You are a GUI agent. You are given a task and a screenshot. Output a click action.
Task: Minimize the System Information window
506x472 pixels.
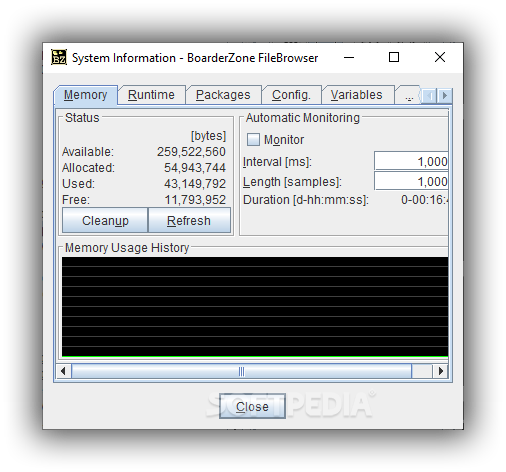pos(349,57)
